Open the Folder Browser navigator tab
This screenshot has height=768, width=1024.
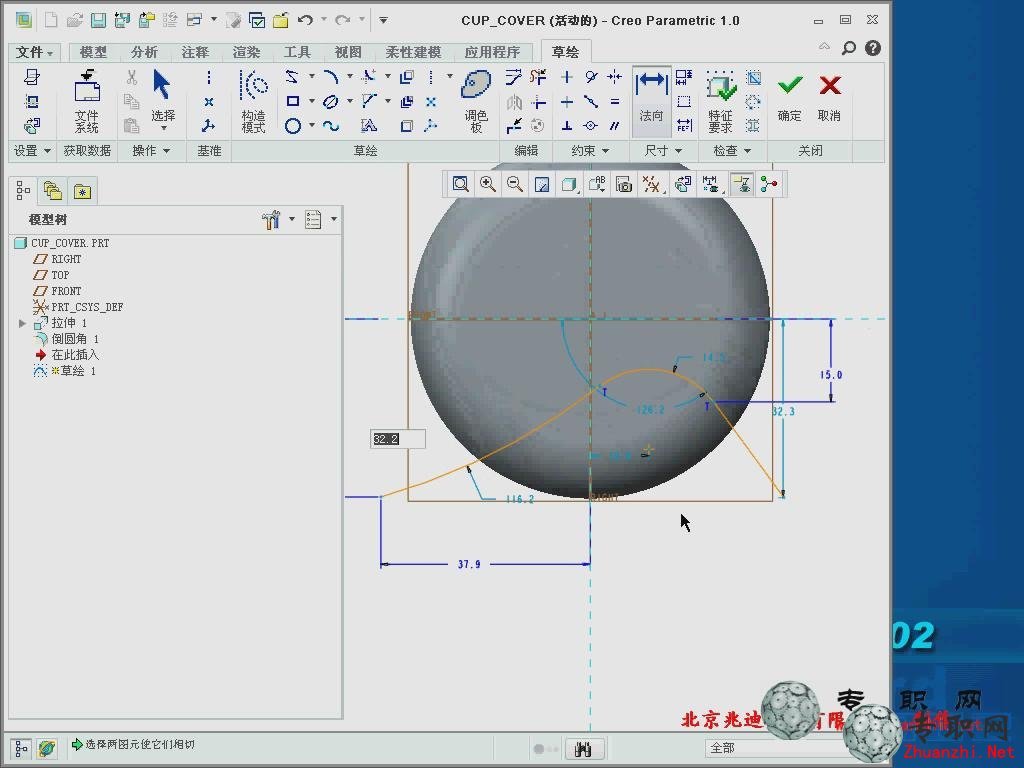(x=52, y=191)
